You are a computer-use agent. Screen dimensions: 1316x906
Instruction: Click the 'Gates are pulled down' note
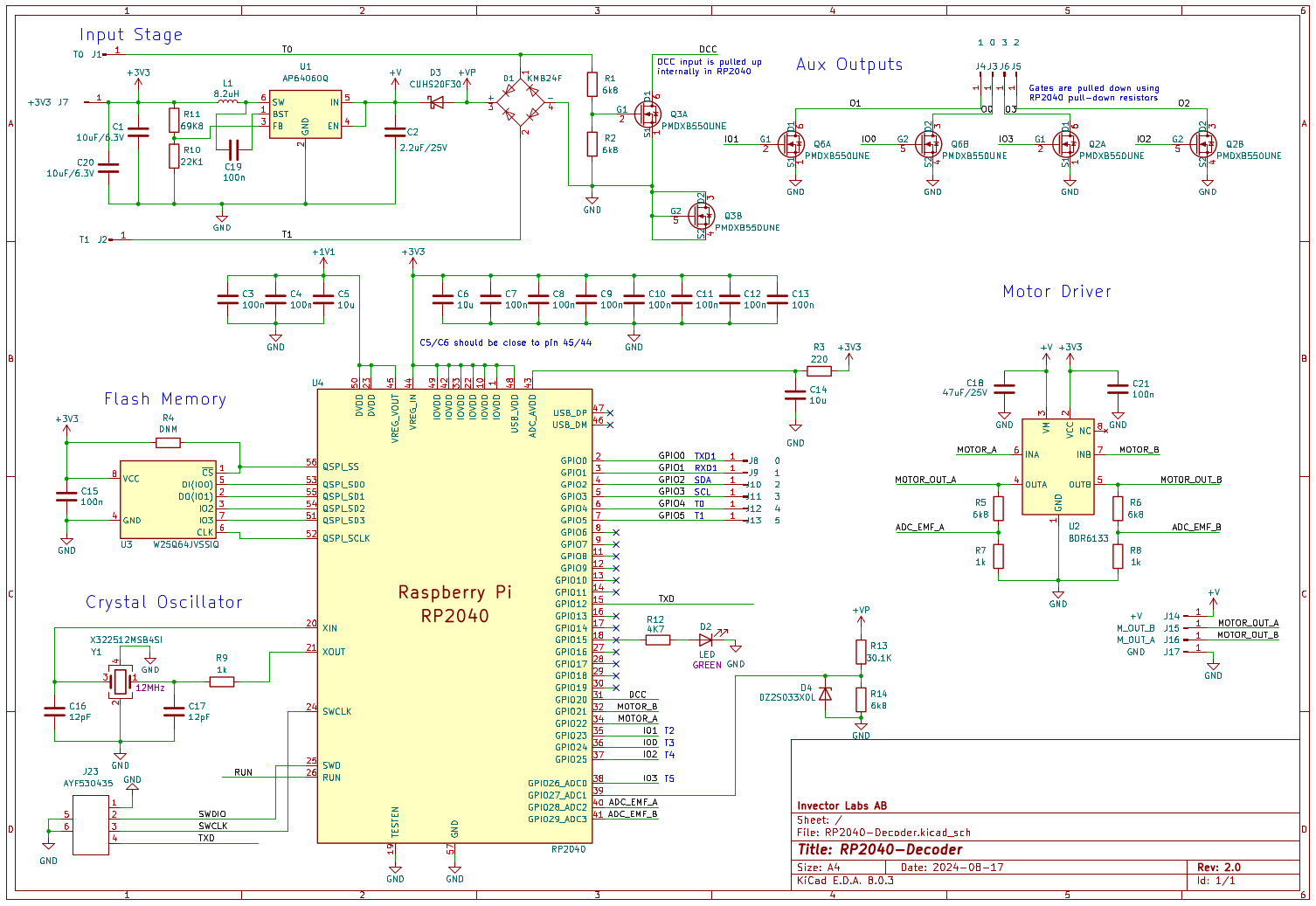tap(1094, 93)
